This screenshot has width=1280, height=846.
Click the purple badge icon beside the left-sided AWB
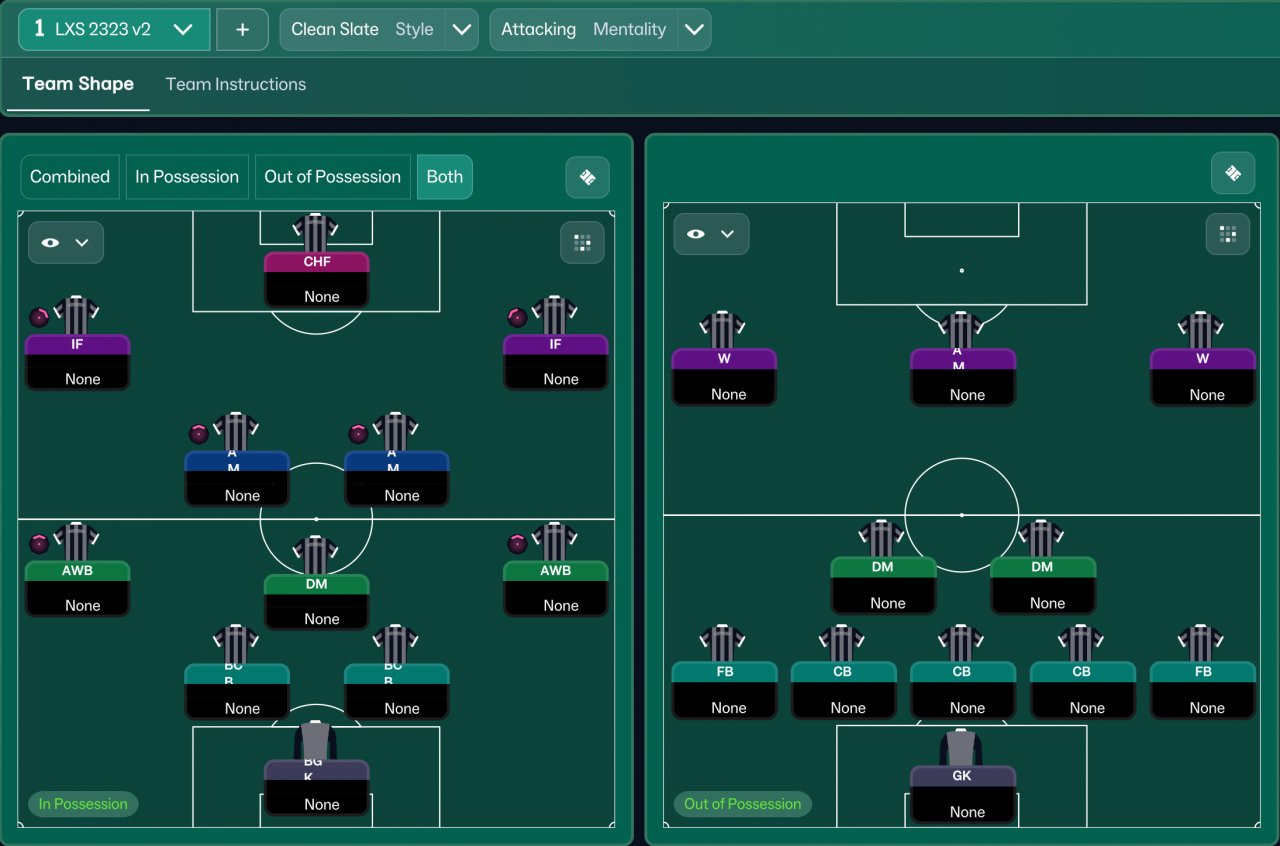click(x=39, y=543)
